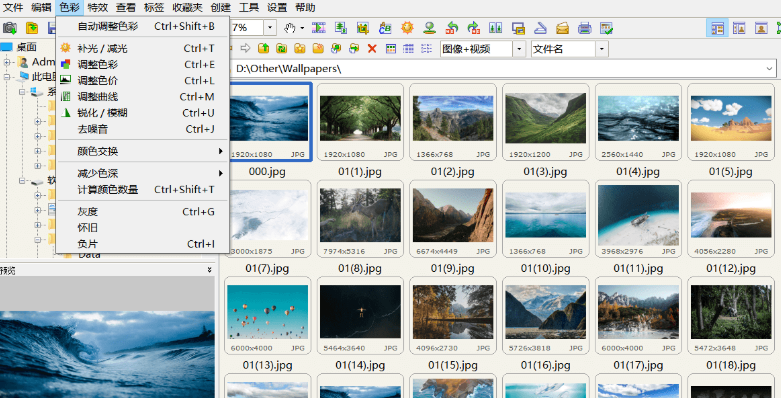The height and width of the screenshot is (398, 781).
Task: Select 补光 / 减光 menu item
Action: point(143,48)
